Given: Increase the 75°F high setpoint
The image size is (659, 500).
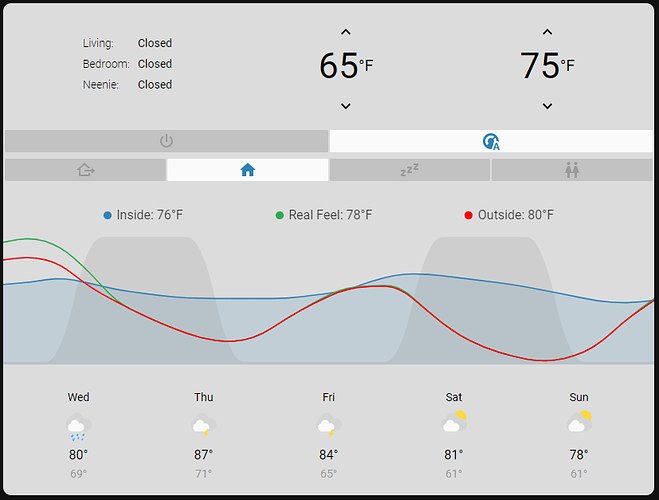Looking at the screenshot, I should point(547,32).
